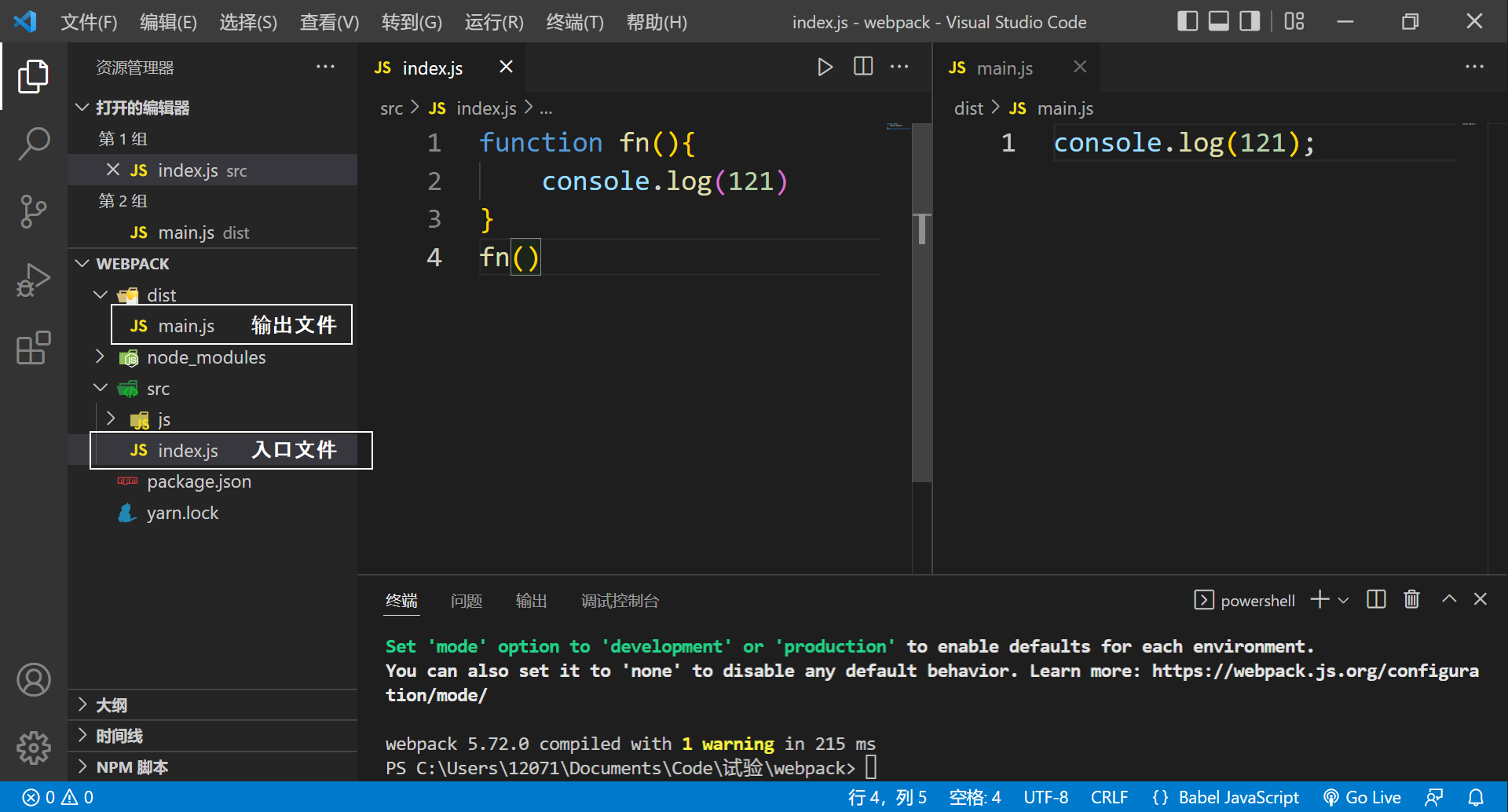
Task: Expand the 时间线 section
Action: click(212, 736)
